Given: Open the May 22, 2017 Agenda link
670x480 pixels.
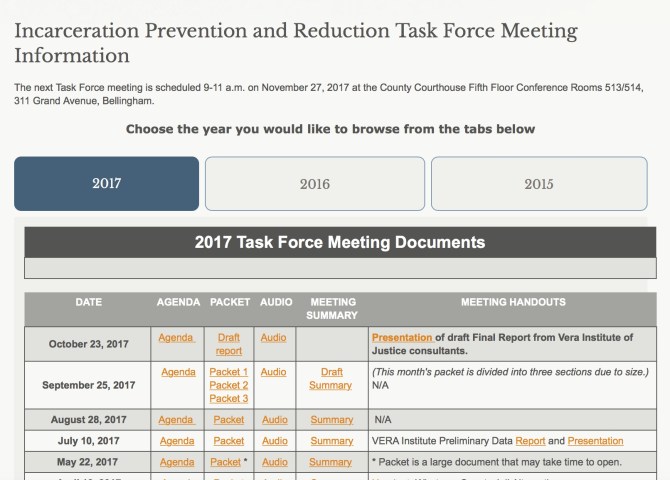Looking at the screenshot, I should (177, 462).
